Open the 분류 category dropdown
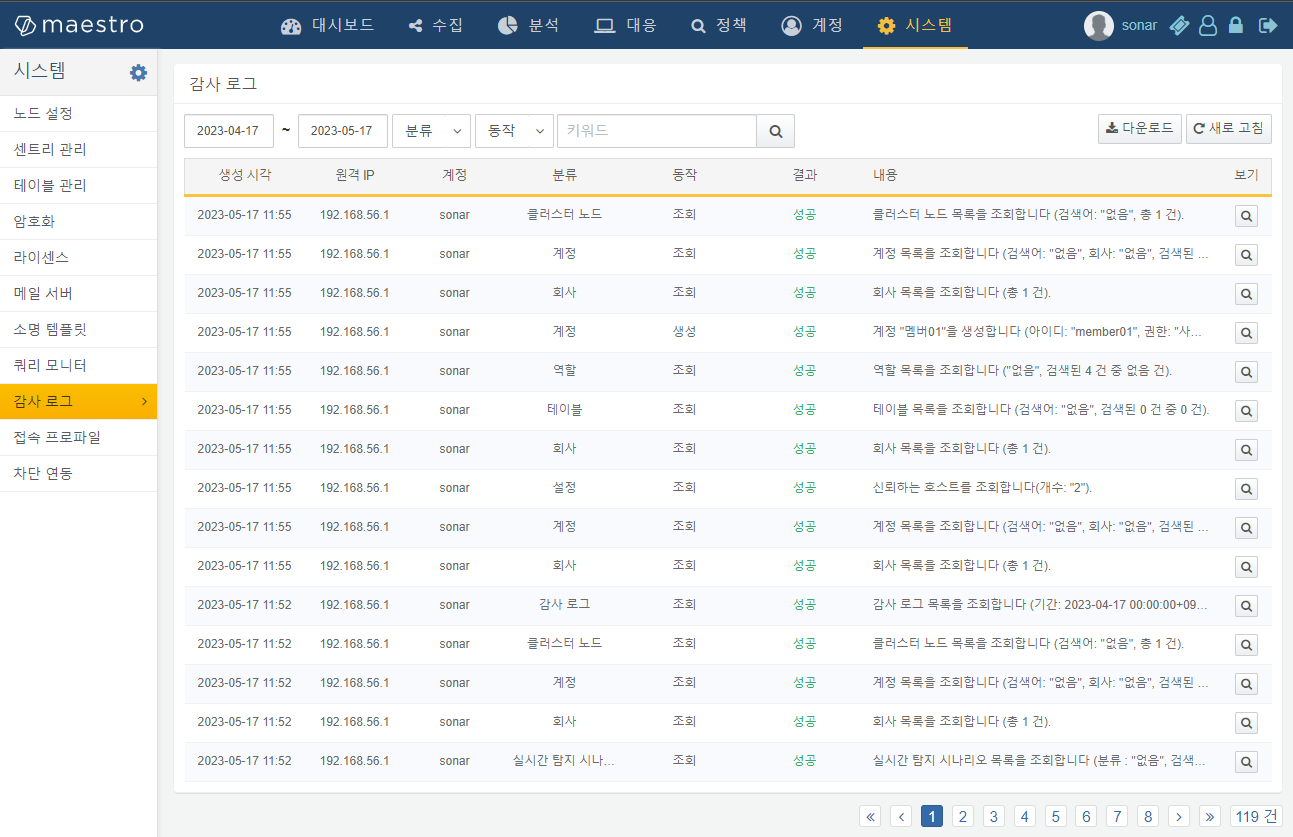The width and height of the screenshot is (1293, 837). click(x=431, y=131)
